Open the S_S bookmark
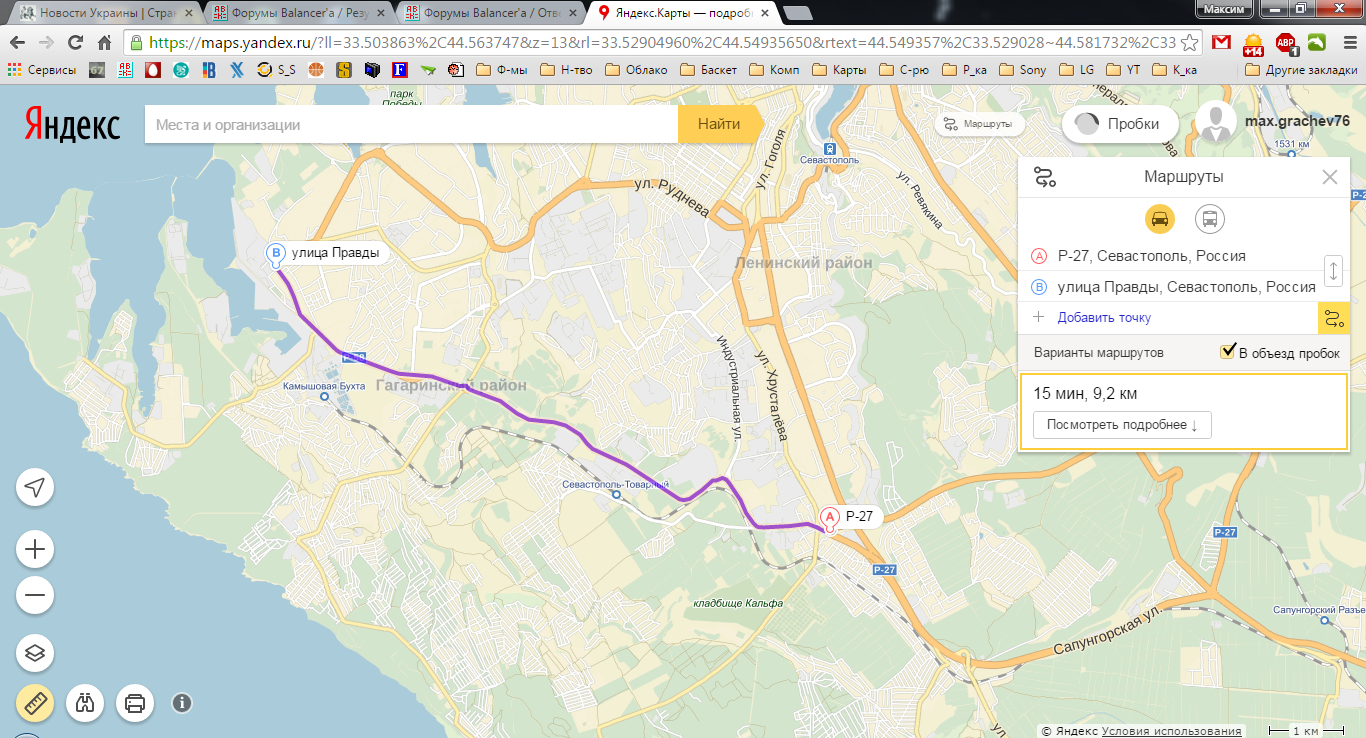1366x738 pixels. pyautogui.click(x=277, y=70)
